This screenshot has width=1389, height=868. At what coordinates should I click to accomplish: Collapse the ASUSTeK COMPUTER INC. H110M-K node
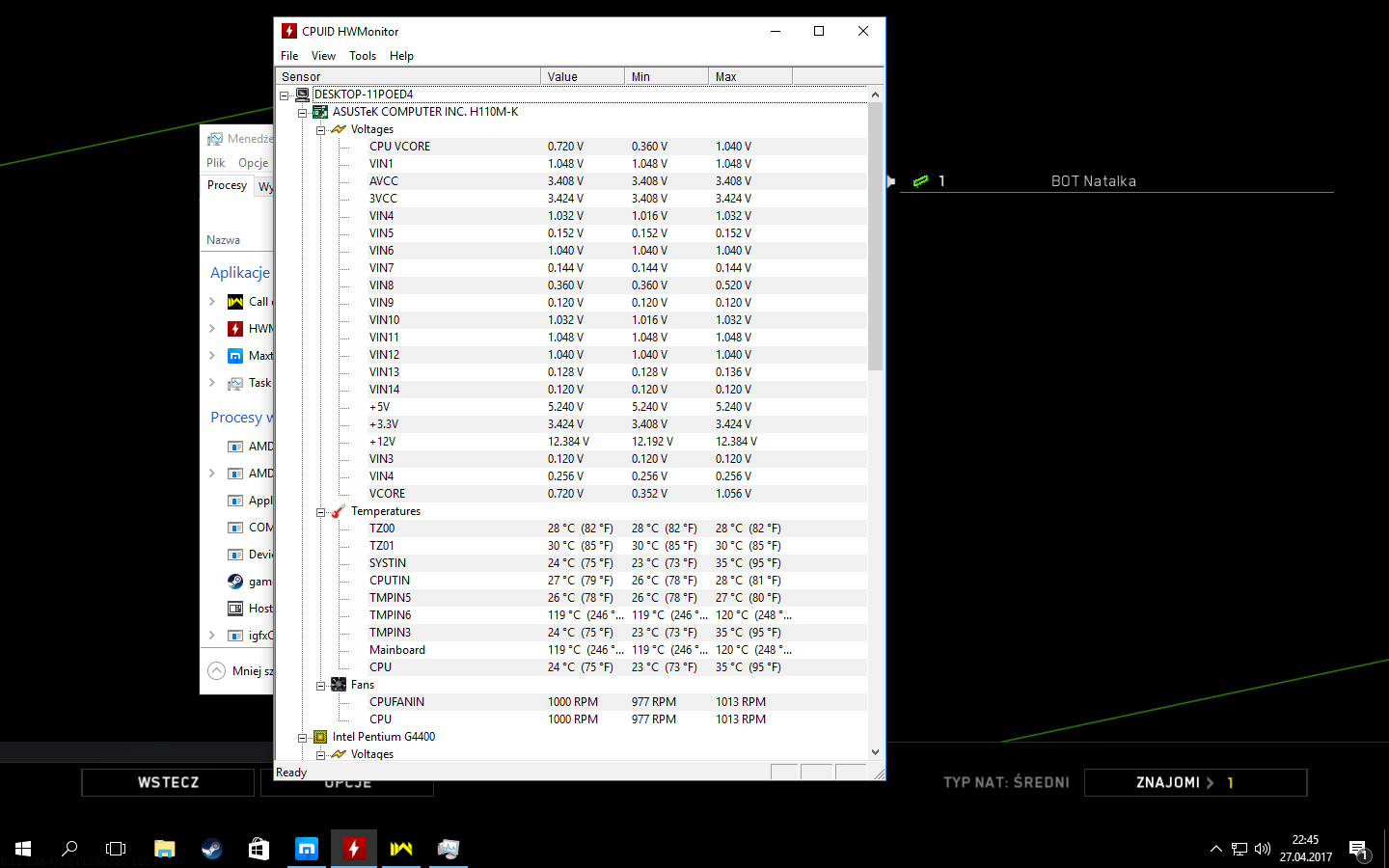[303, 113]
